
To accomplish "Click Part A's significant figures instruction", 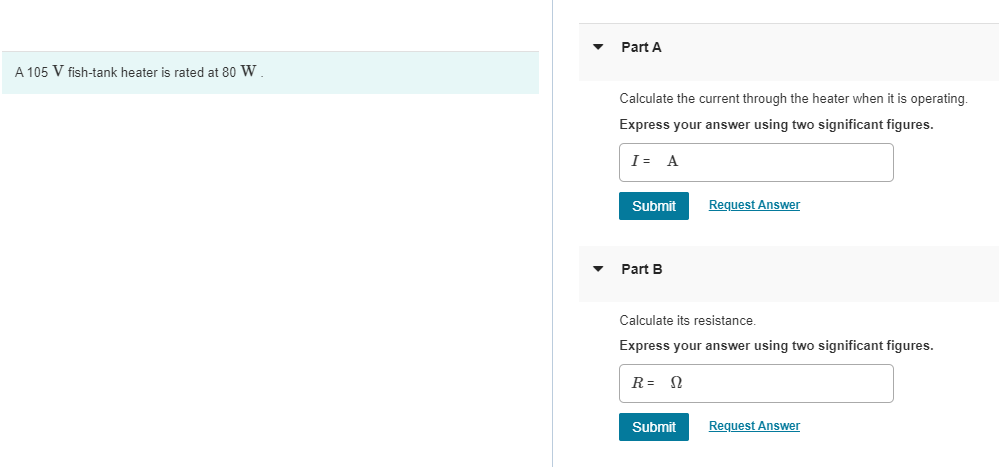I will [x=776, y=125].
